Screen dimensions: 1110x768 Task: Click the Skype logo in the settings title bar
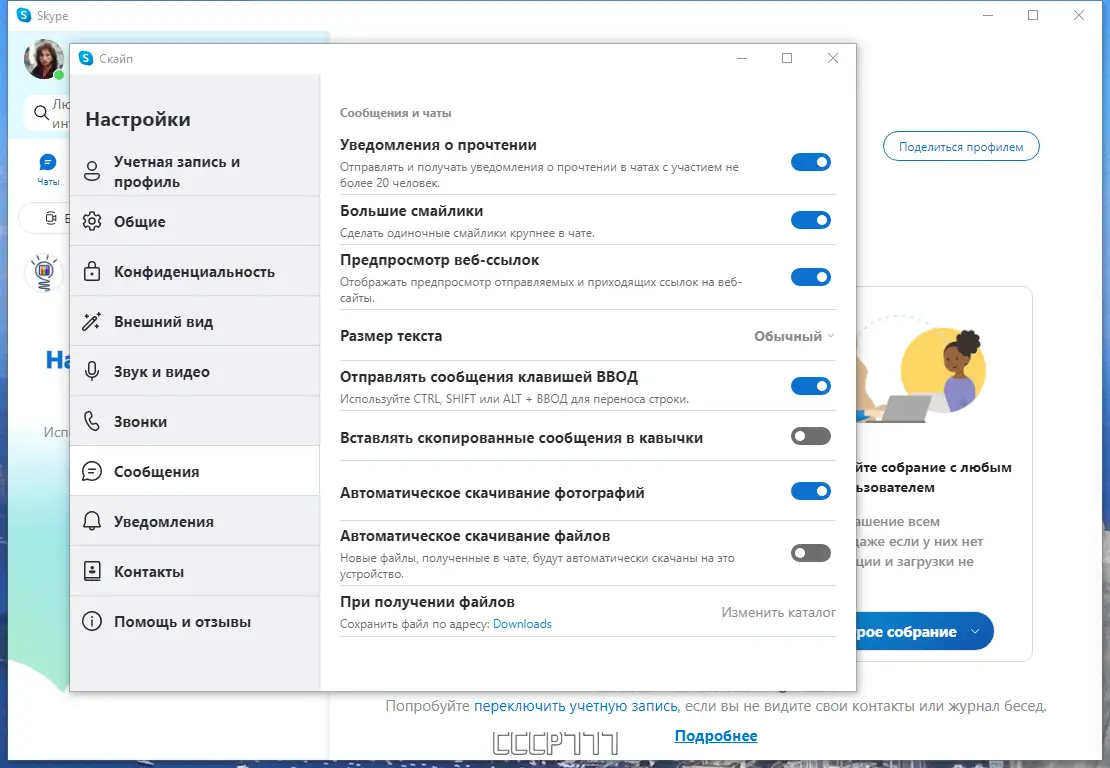coord(85,58)
